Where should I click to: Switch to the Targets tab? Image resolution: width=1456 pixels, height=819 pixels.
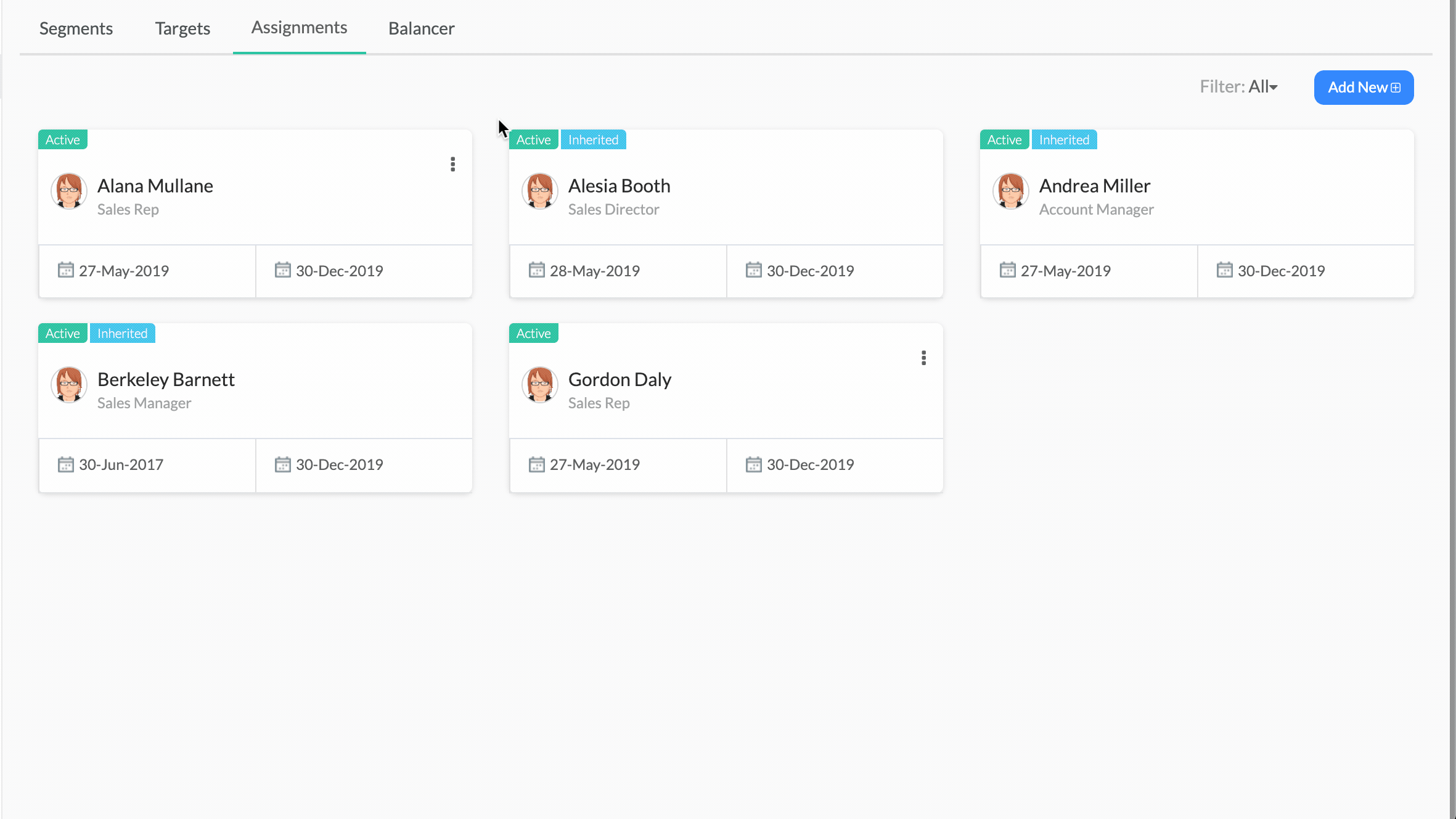click(182, 28)
